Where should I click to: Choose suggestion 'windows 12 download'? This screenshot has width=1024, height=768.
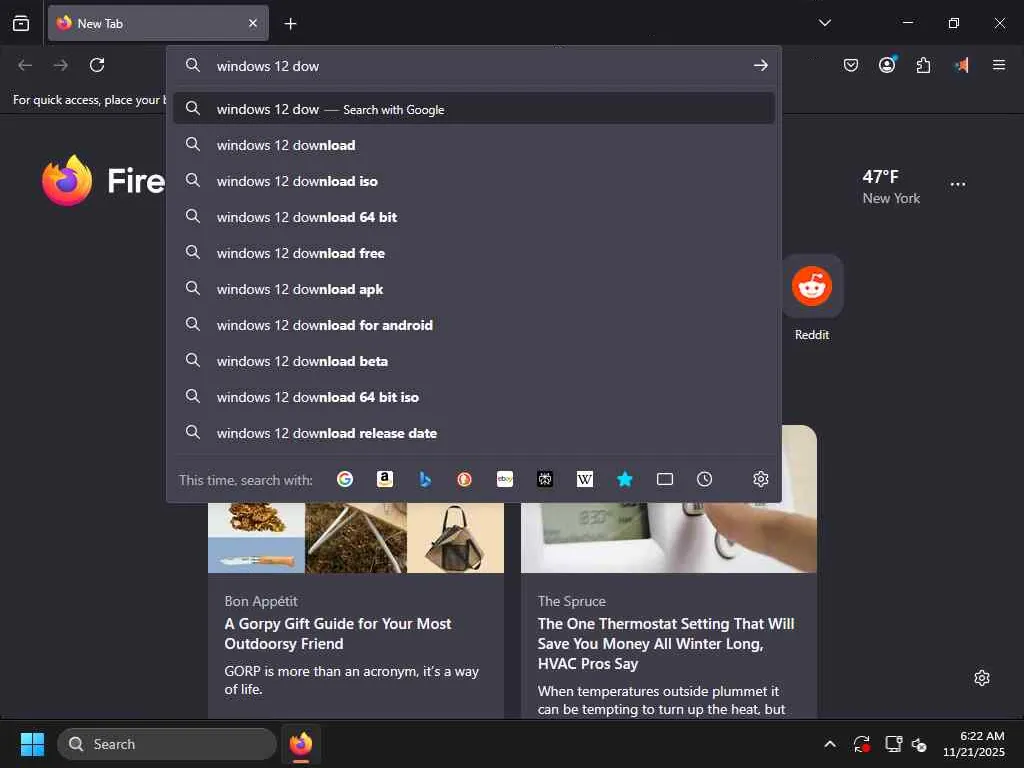[474, 145]
